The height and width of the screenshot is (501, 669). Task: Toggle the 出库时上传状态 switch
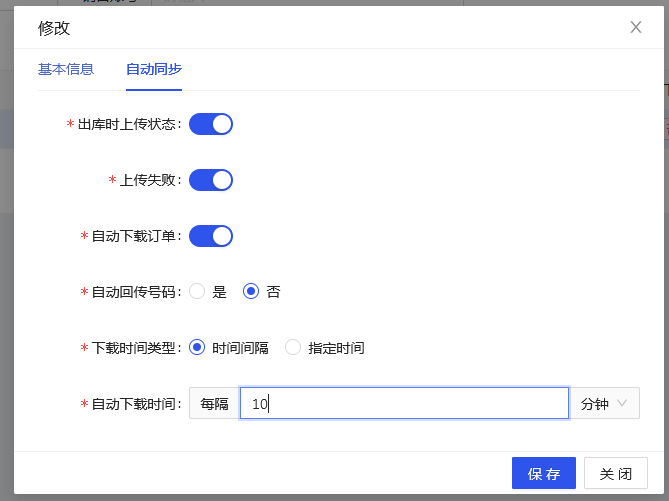click(x=211, y=124)
